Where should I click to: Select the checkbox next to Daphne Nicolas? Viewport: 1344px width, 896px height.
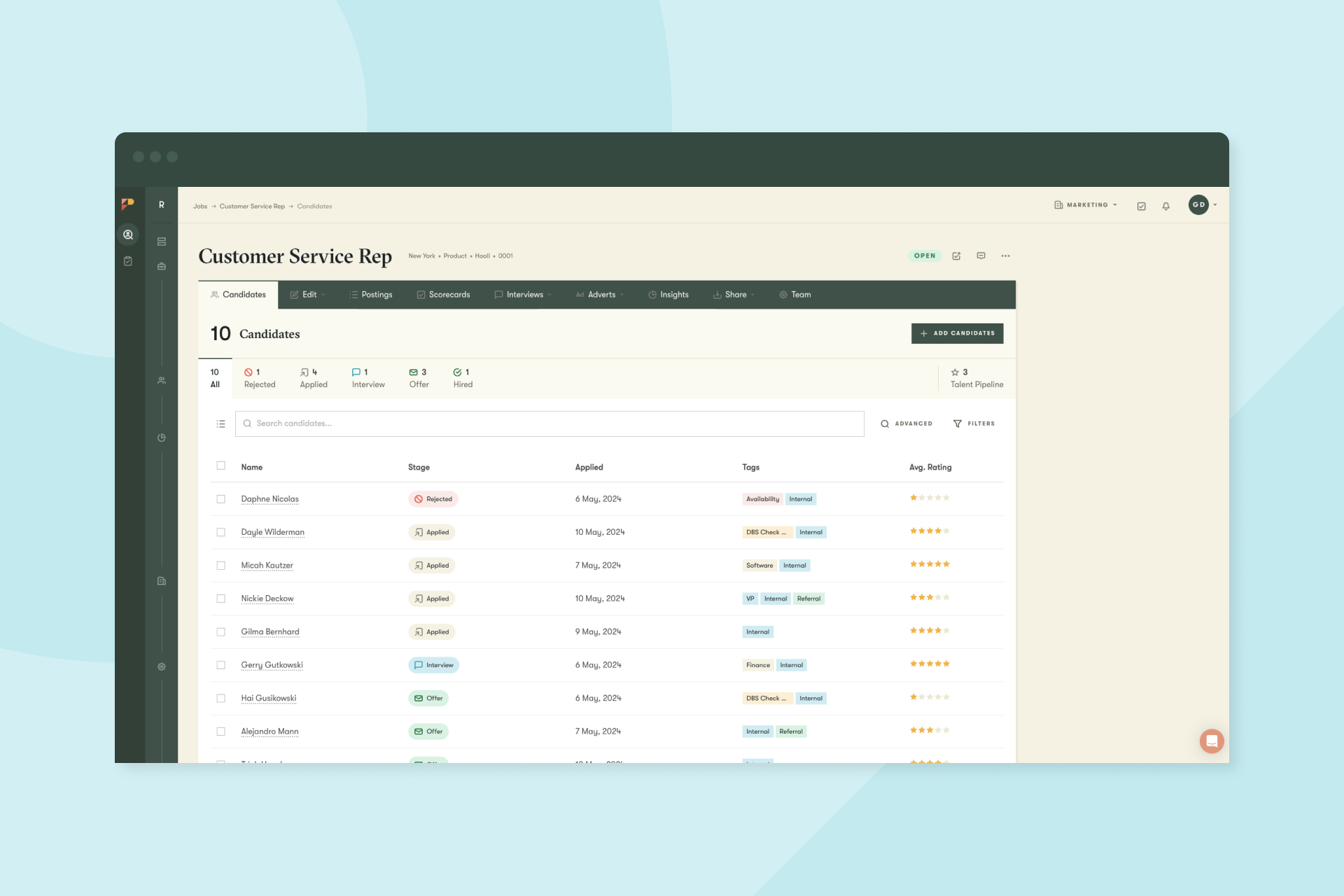click(221, 499)
